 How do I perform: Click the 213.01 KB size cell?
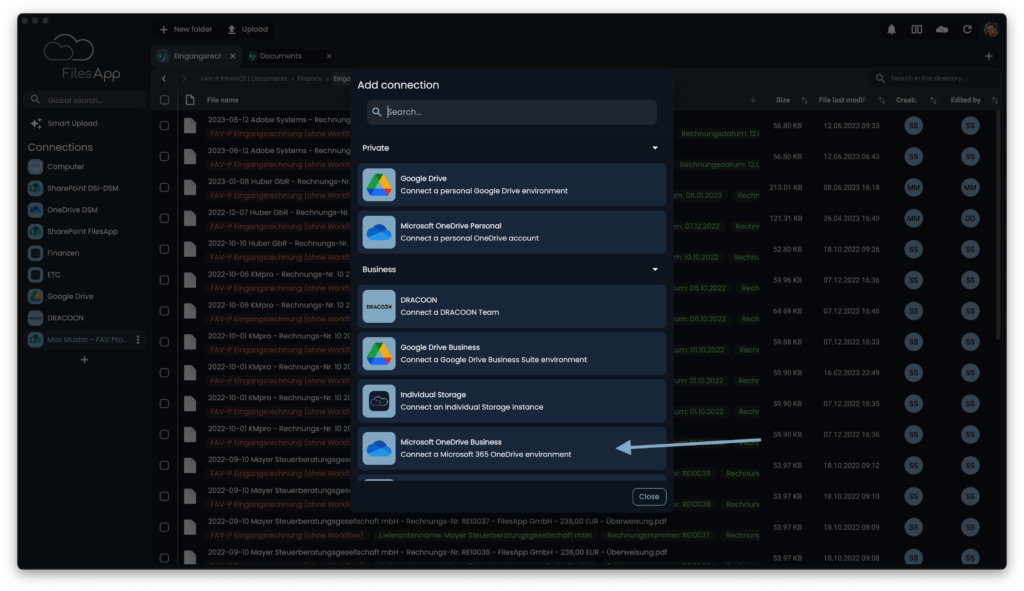[x=786, y=187]
